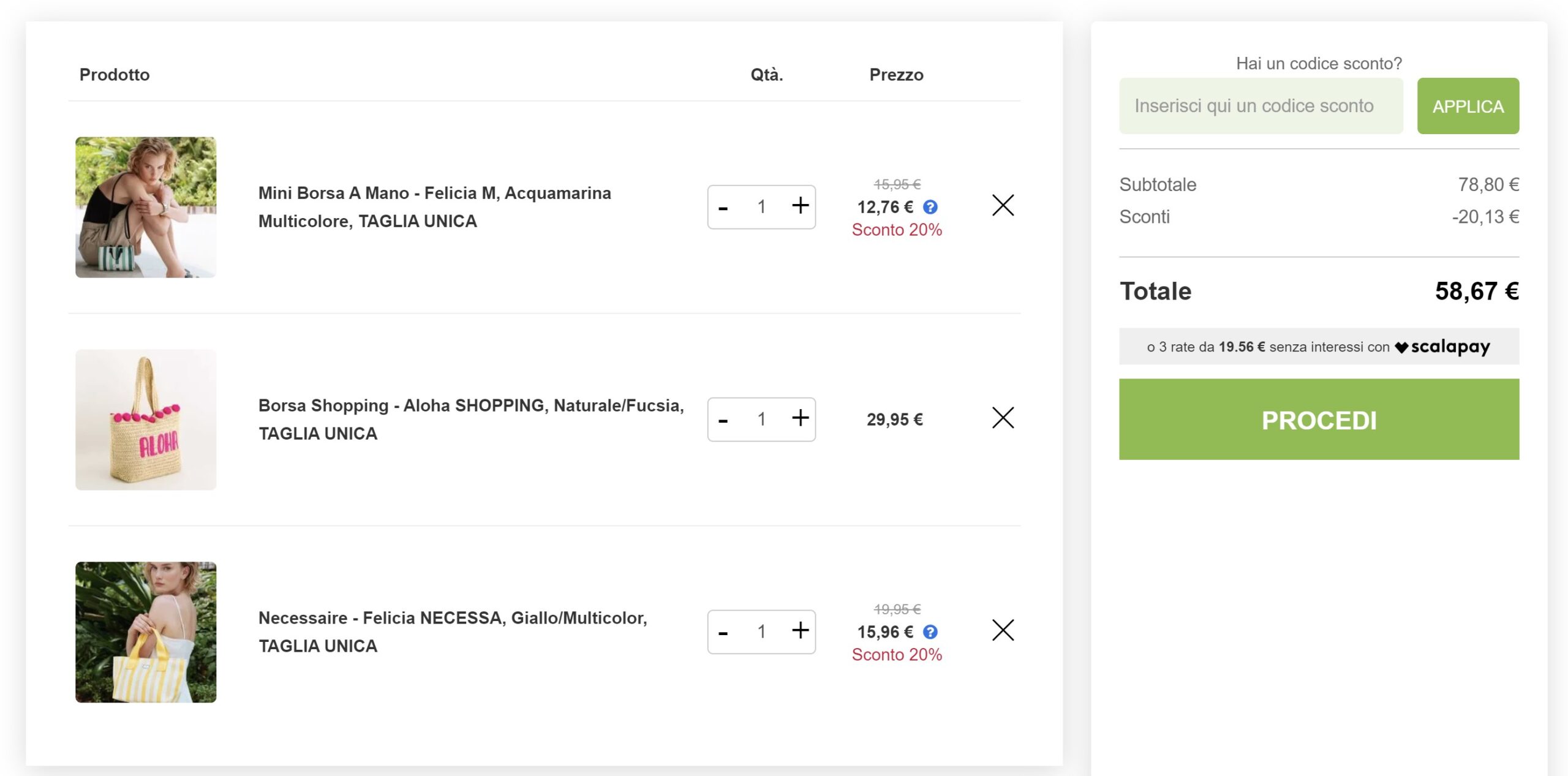Click the discount code input field

tap(1261, 106)
